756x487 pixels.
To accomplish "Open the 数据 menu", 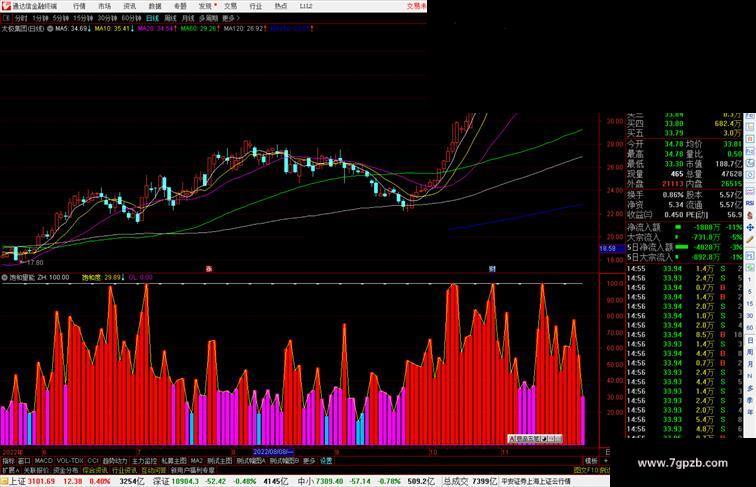I will point(155,6).
